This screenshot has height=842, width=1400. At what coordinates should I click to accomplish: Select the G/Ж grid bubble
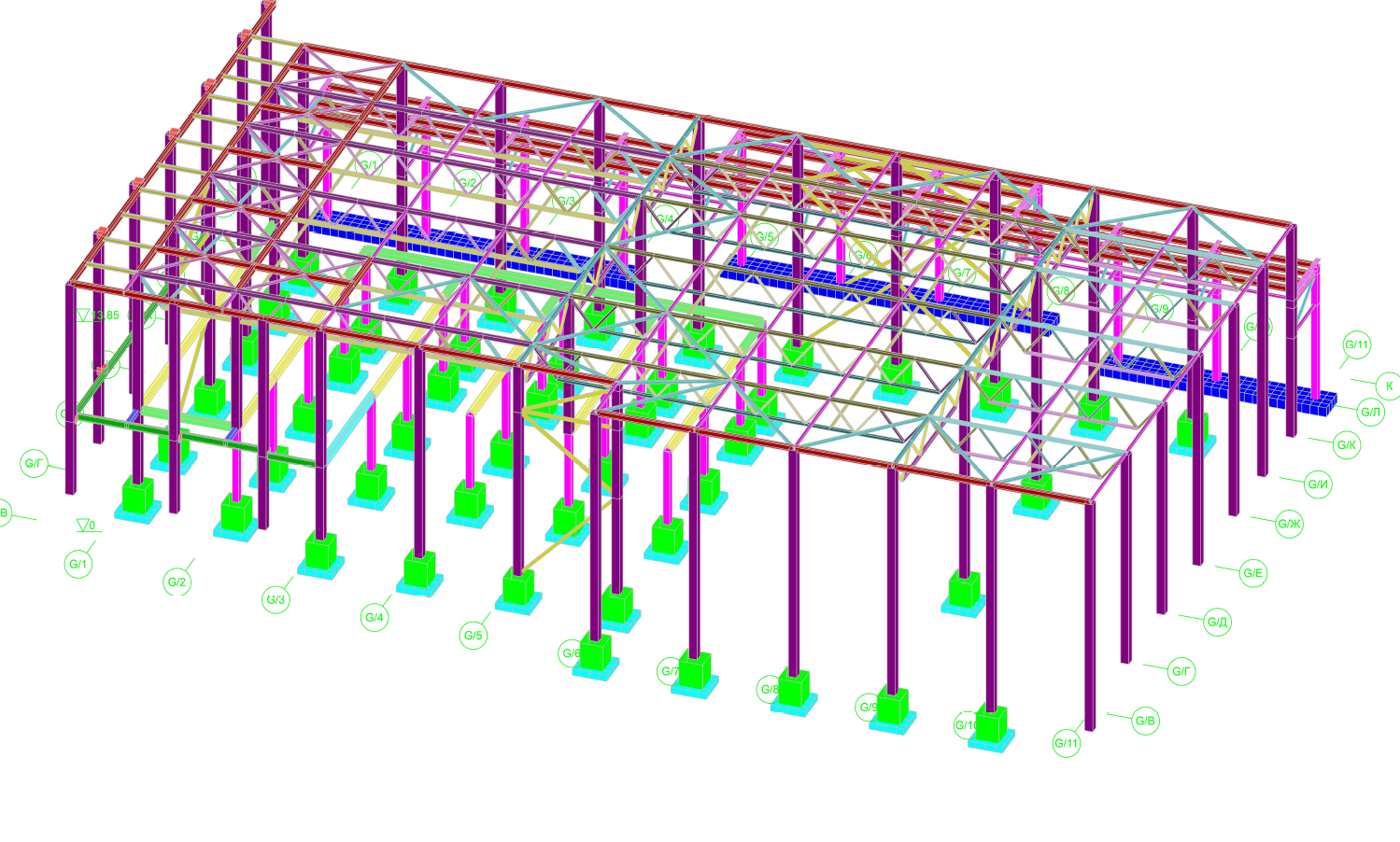tap(1289, 524)
